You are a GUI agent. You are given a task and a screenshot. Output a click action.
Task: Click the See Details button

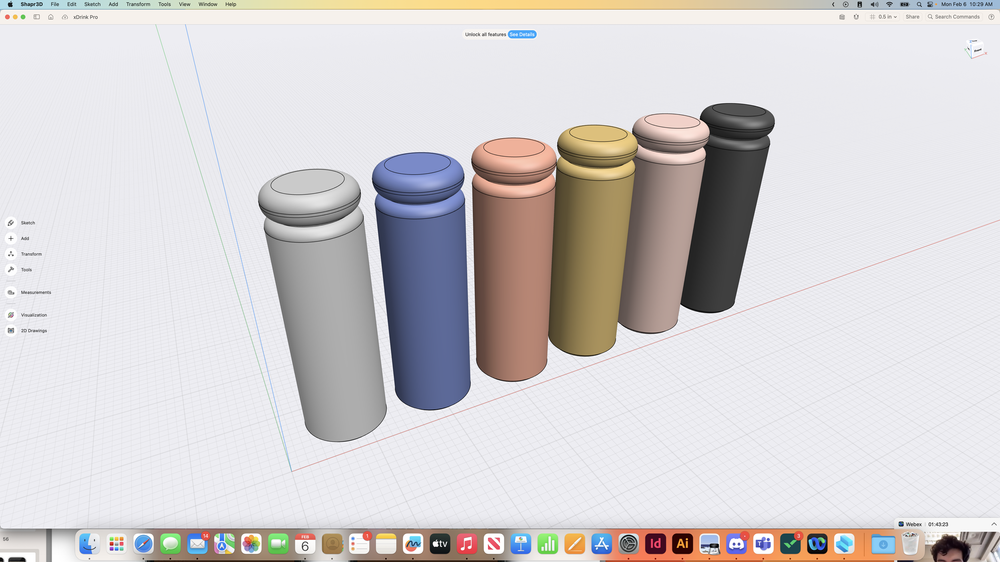coord(522,34)
